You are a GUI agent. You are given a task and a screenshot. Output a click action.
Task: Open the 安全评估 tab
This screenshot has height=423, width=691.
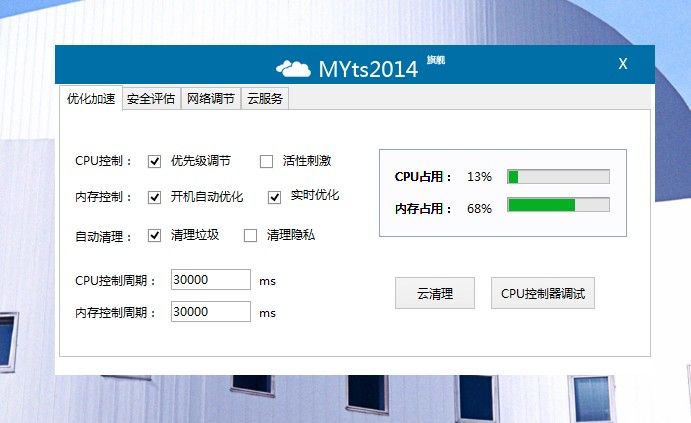click(x=151, y=99)
